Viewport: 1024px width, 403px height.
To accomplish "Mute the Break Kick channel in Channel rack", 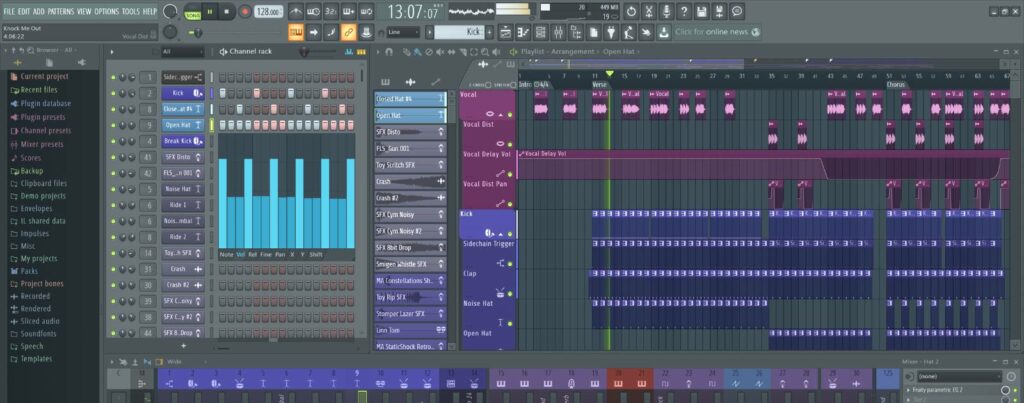I will (113, 141).
